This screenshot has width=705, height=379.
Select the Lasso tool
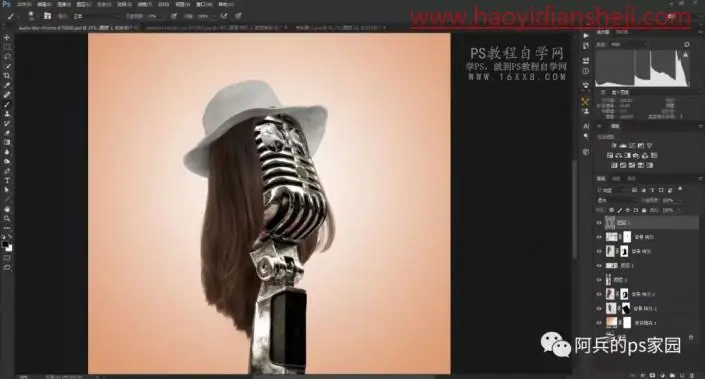coord(7,56)
